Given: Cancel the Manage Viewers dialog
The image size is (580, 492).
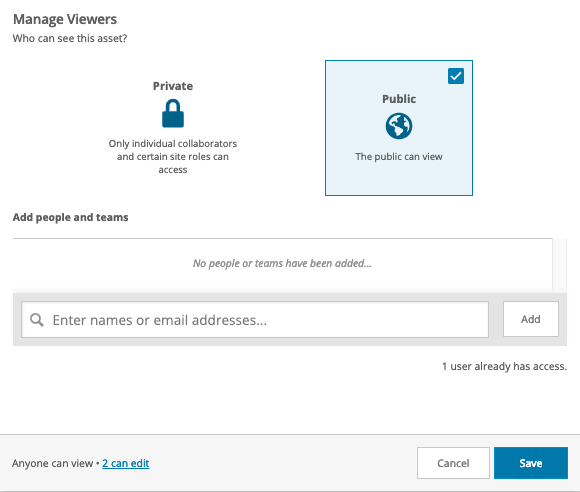Looking at the screenshot, I should 453,463.
